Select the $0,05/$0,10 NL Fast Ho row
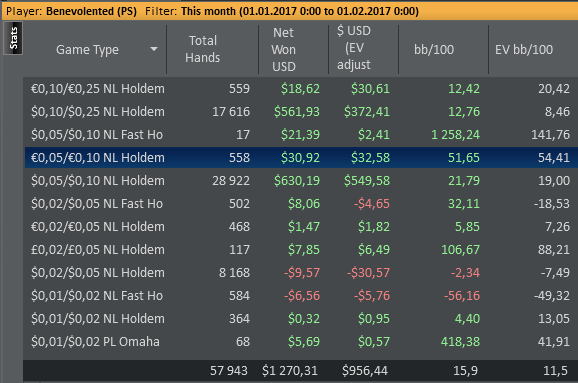Image resolution: width=578 pixels, height=383 pixels. (300, 135)
